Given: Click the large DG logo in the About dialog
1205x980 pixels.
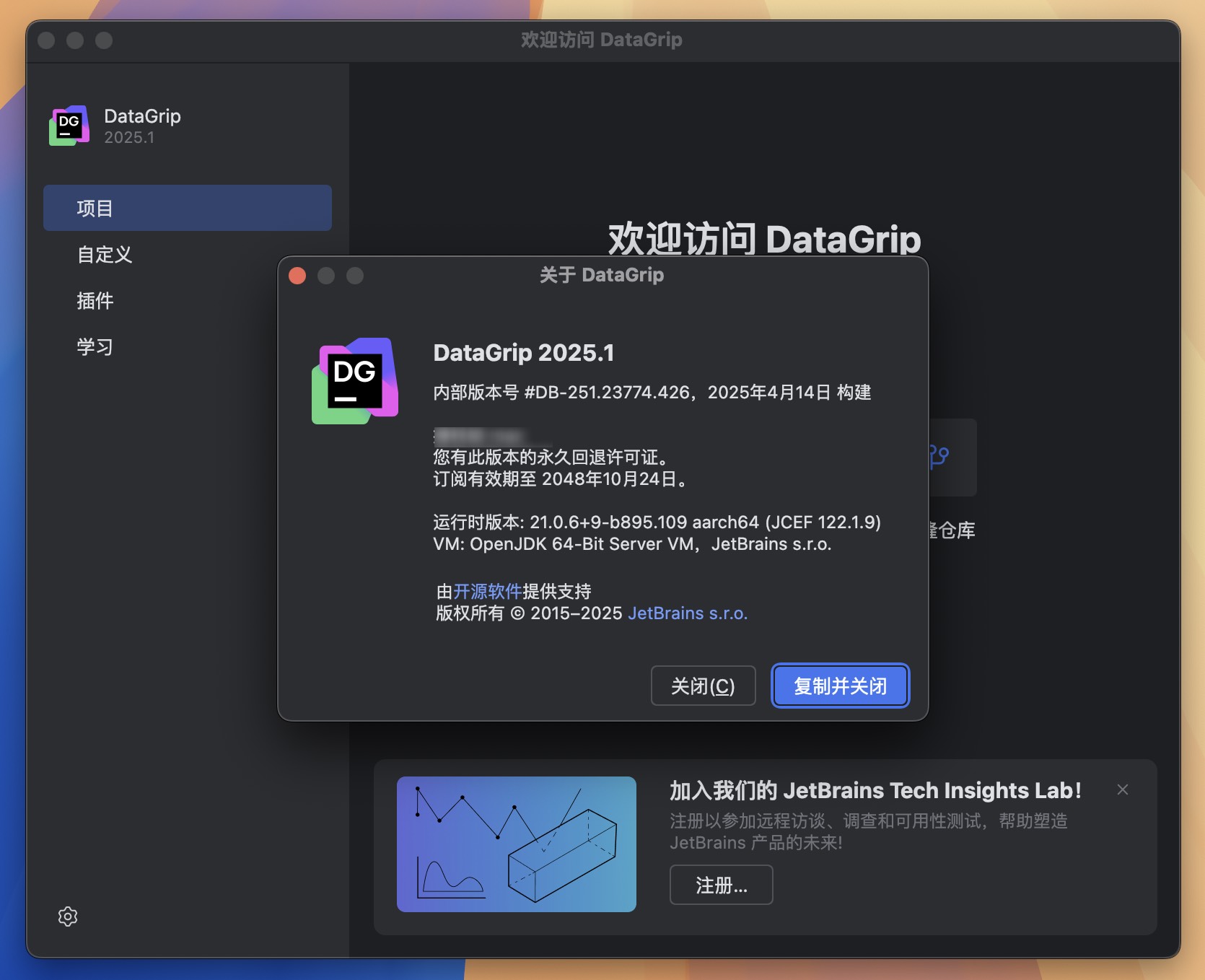Looking at the screenshot, I should (355, 381).
